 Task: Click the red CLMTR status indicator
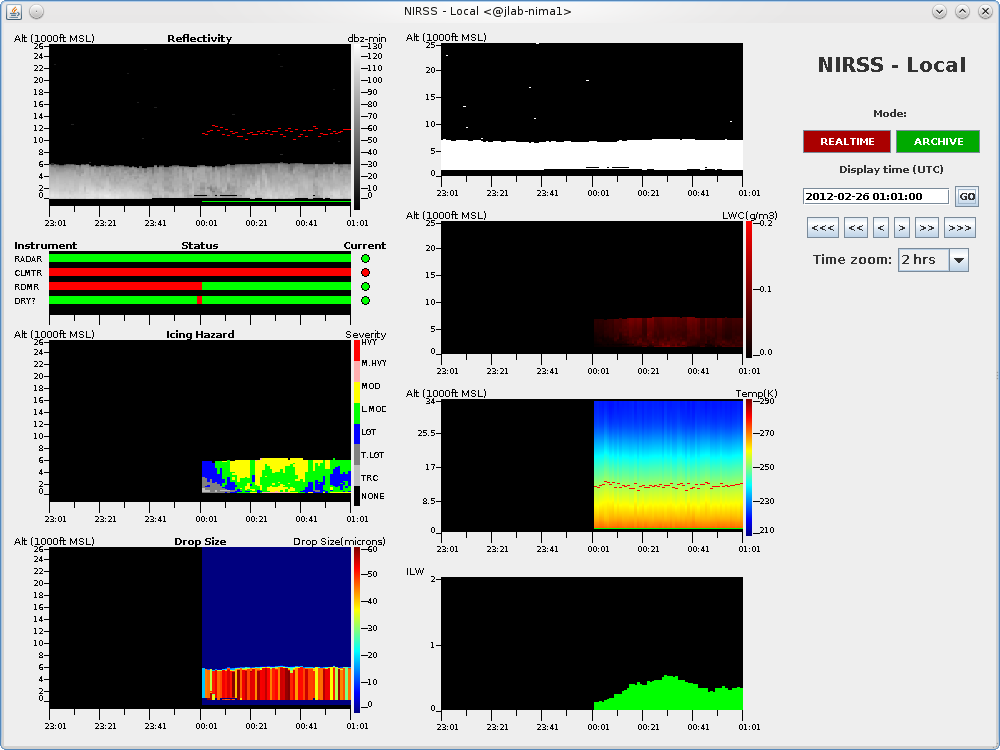pos(365,273)
